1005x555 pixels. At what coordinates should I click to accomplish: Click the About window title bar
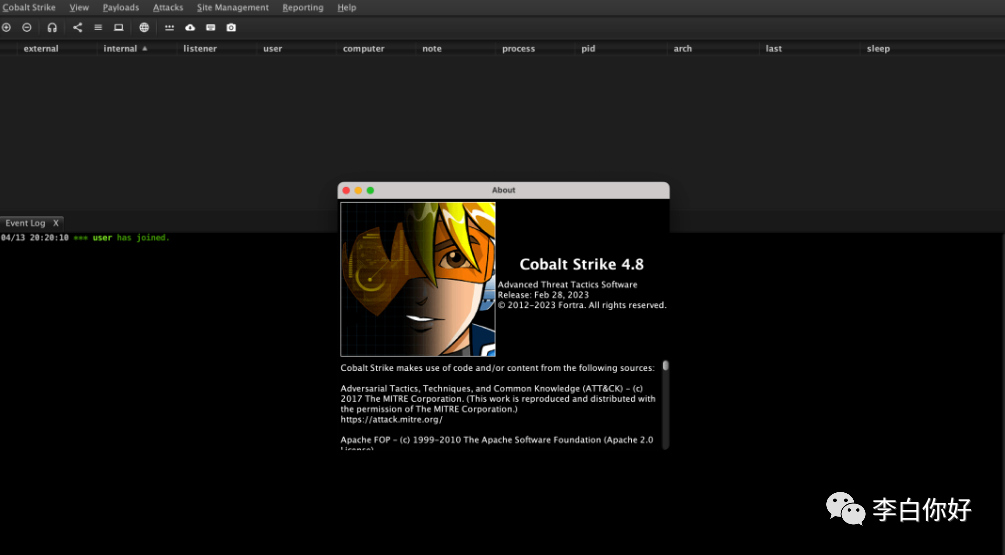tap(504, 190)
